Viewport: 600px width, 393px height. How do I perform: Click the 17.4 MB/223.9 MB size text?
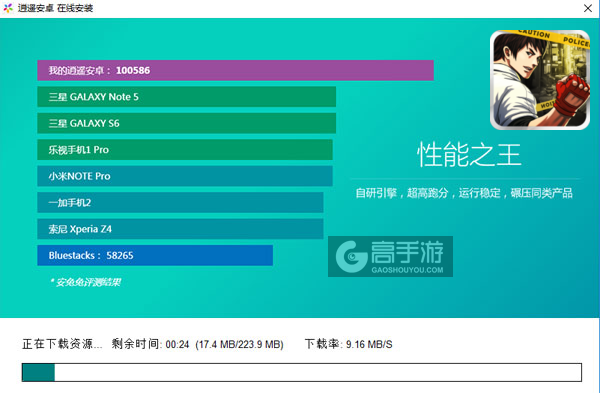(x=240, y=344)
